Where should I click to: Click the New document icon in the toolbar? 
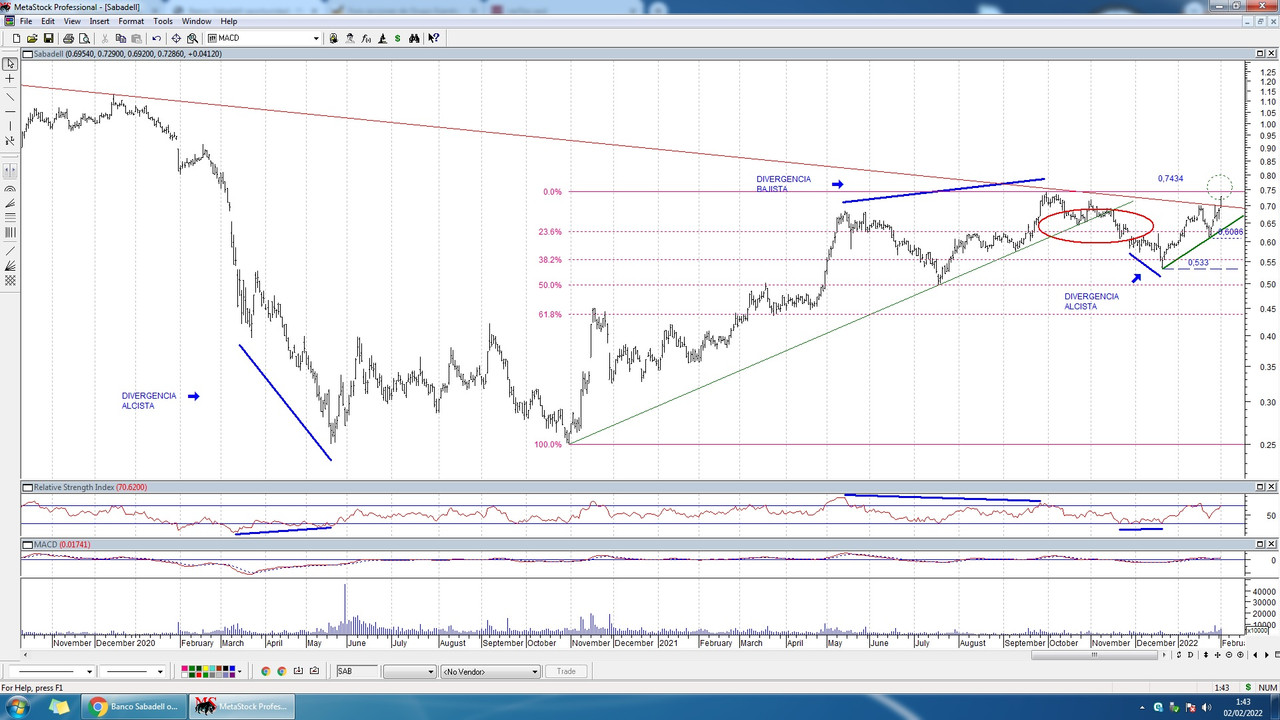click(x=16, y=38)
